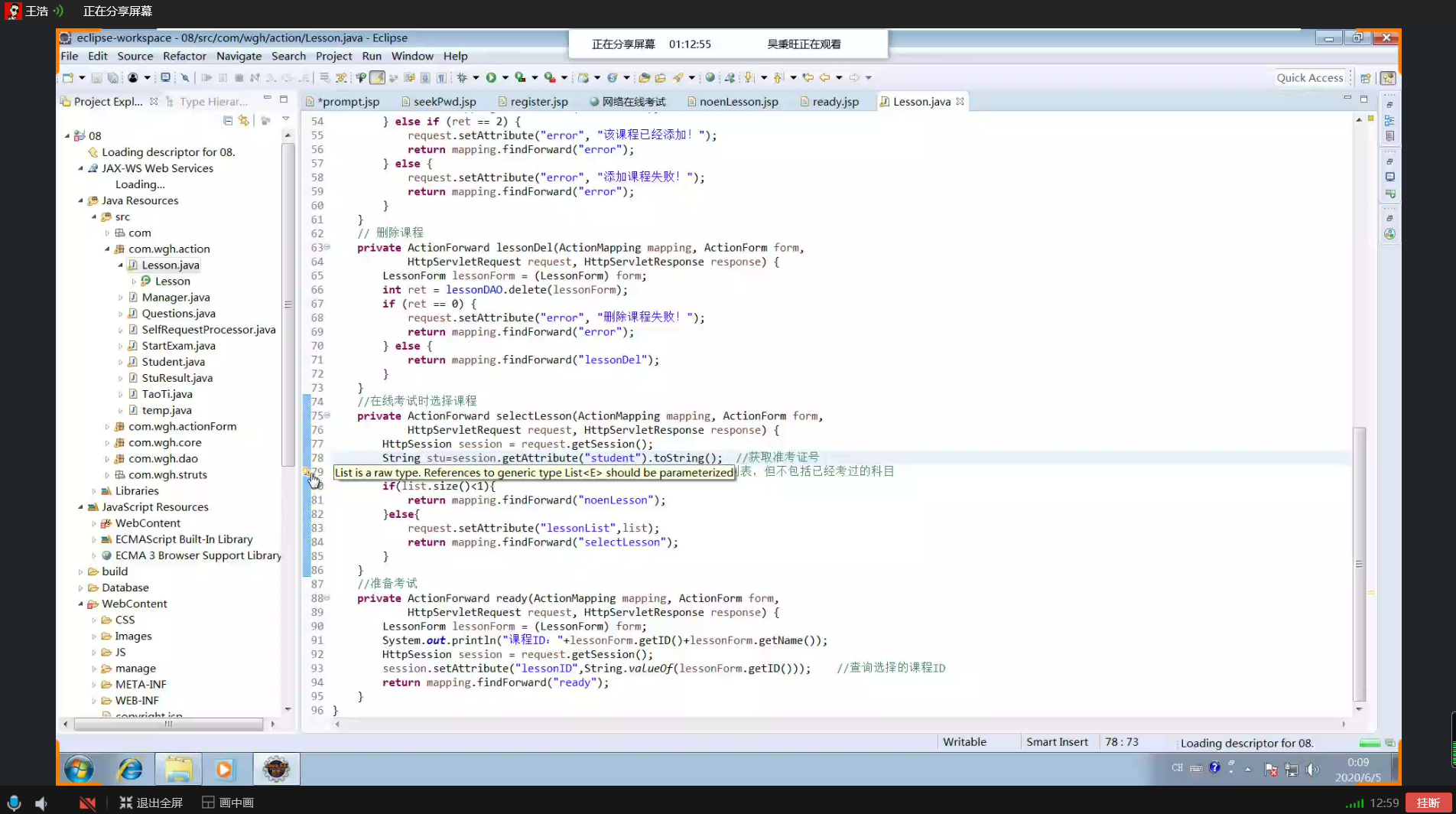Toggle Block Selection Mode

click(425, 77)
